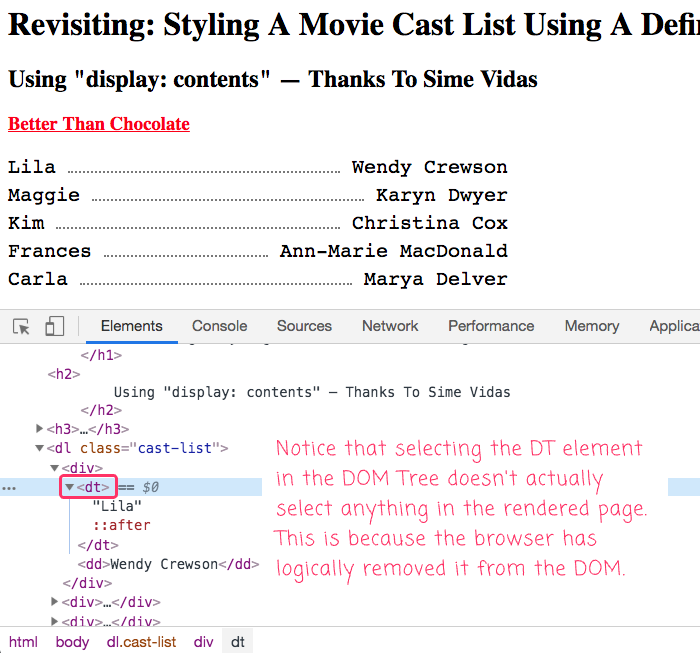Click the character name Frances
The image size is (700, 653).
[50, 251]
